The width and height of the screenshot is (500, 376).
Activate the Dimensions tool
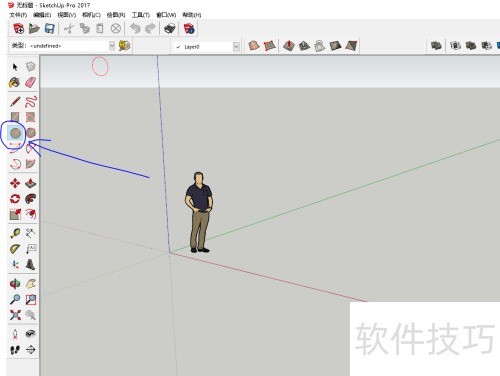[x=30, y=233]
